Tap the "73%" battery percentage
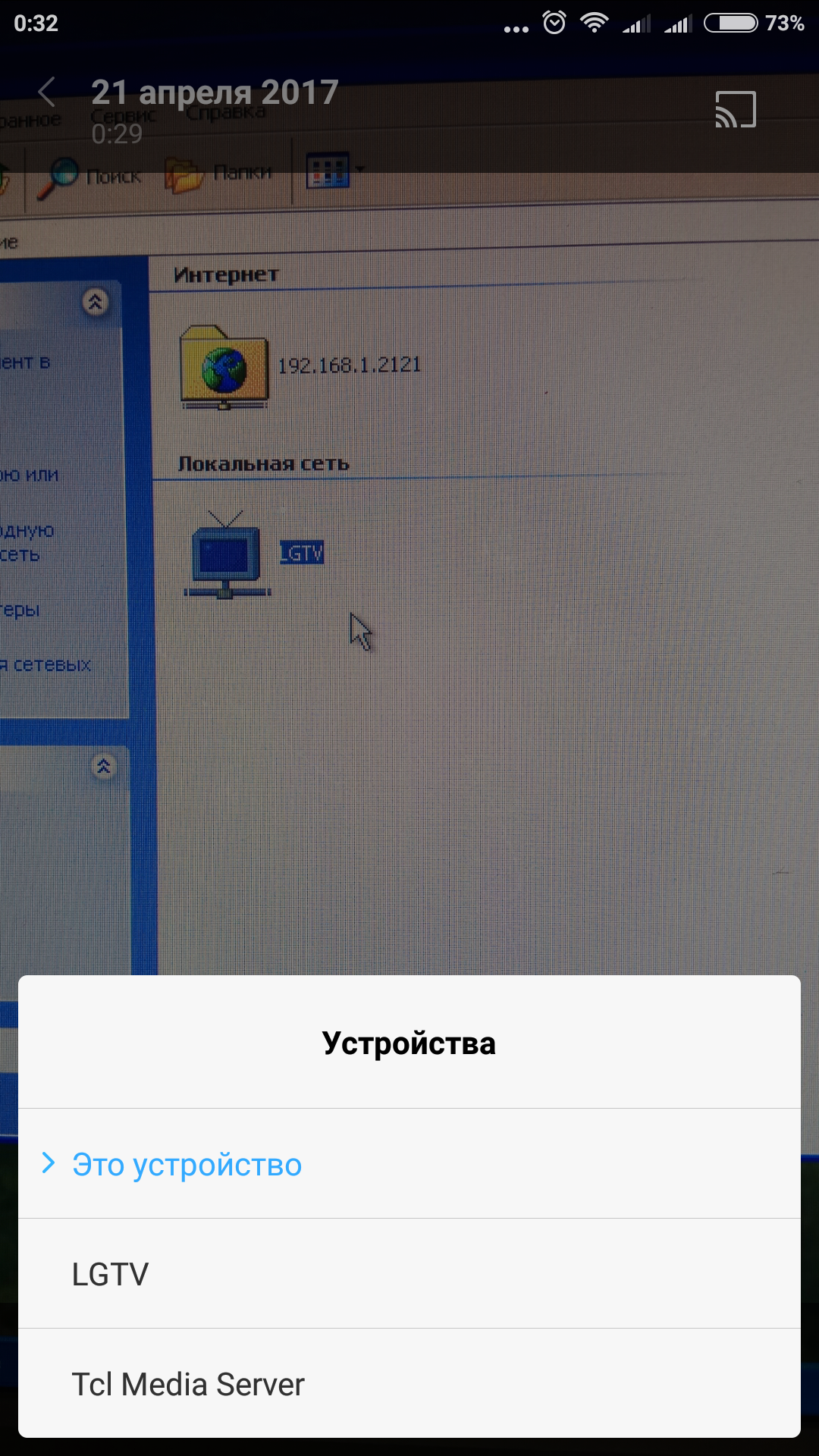Viewport: 819px width, 1456px height. pos(784,24)
